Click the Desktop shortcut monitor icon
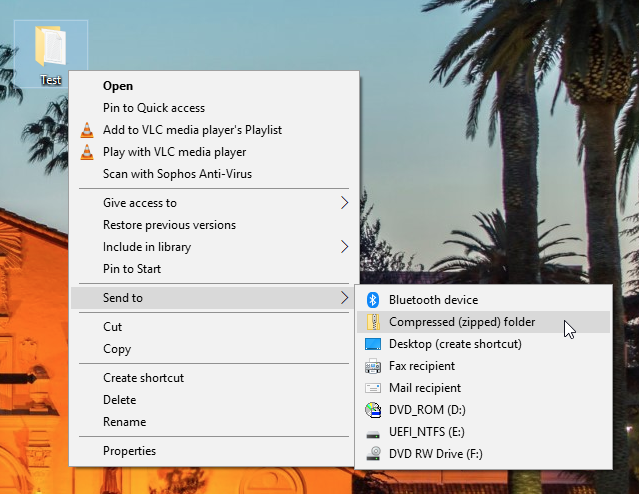 click(373, 344)
